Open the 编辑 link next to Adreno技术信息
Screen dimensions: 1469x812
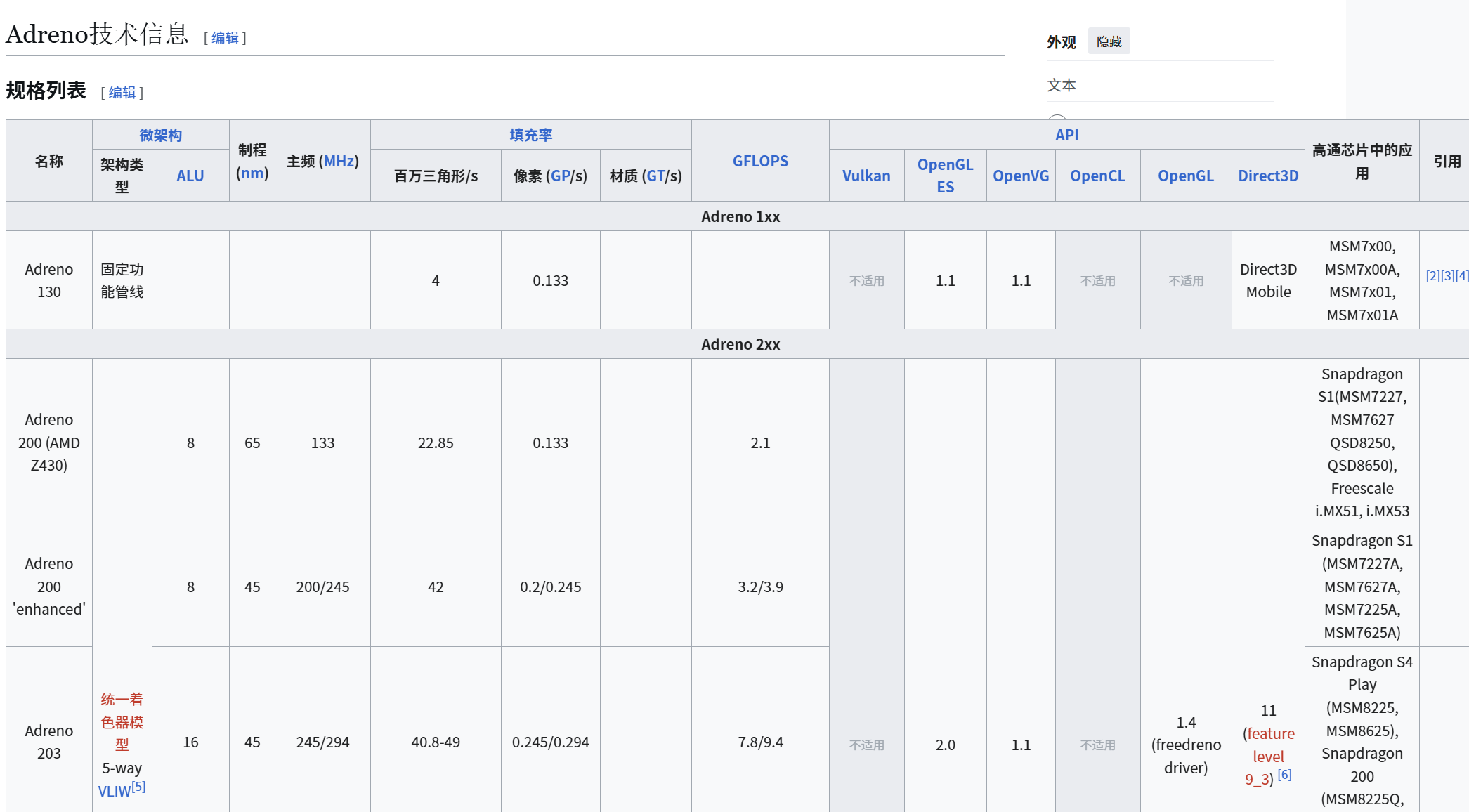(225, 38)
